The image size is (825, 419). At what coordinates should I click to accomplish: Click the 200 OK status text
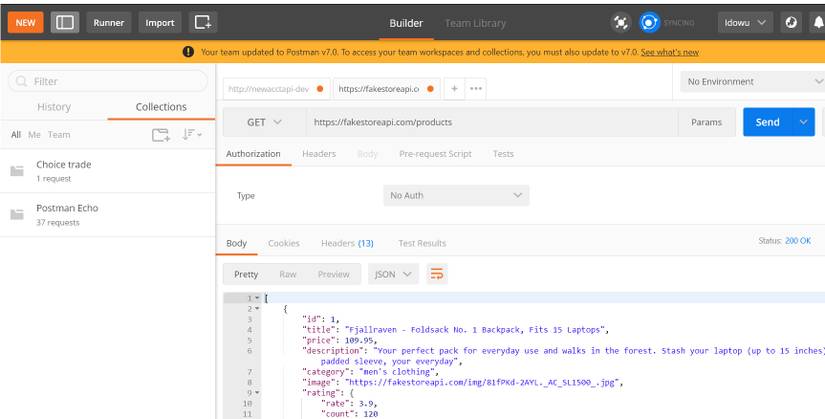click(798, 241)
